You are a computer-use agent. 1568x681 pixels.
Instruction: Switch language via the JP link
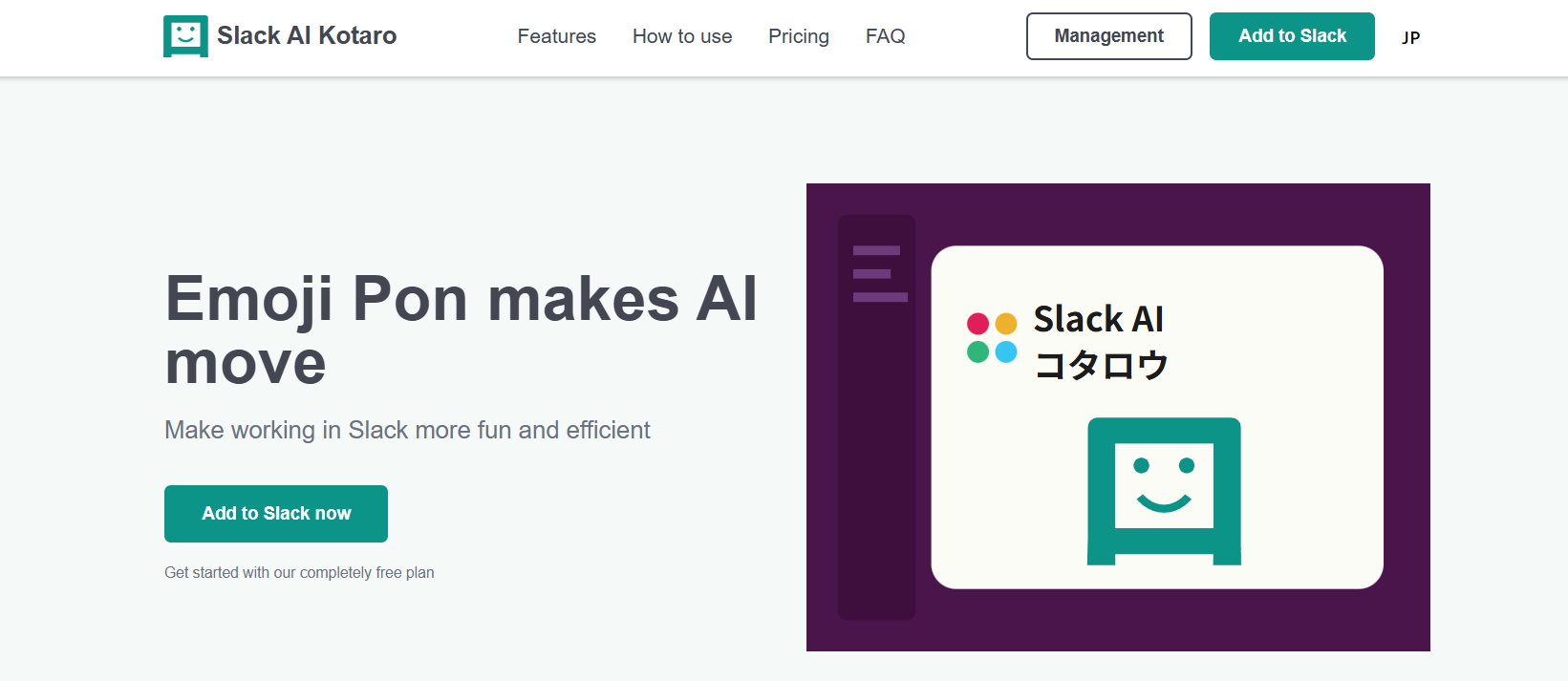tap(1411, 37)
